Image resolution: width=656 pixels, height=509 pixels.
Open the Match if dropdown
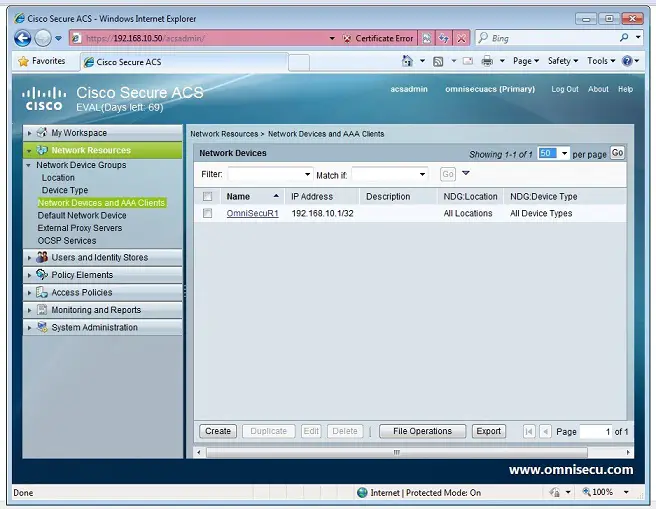pos(422,174)
